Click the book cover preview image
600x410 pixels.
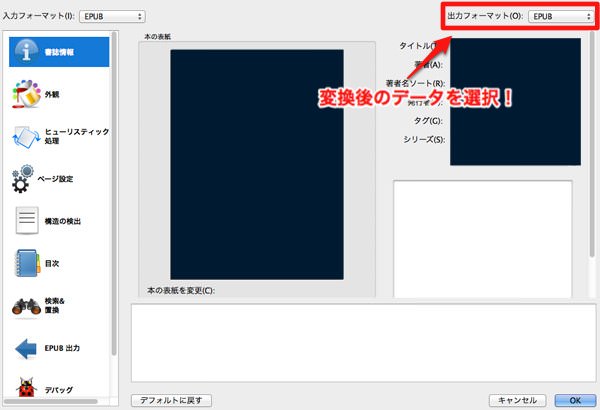click(x=257, y=164)
